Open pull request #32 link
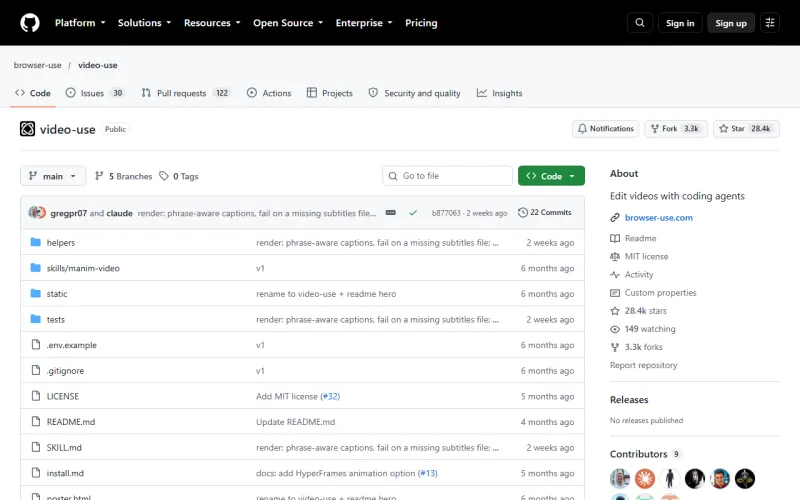 (330, 396)
